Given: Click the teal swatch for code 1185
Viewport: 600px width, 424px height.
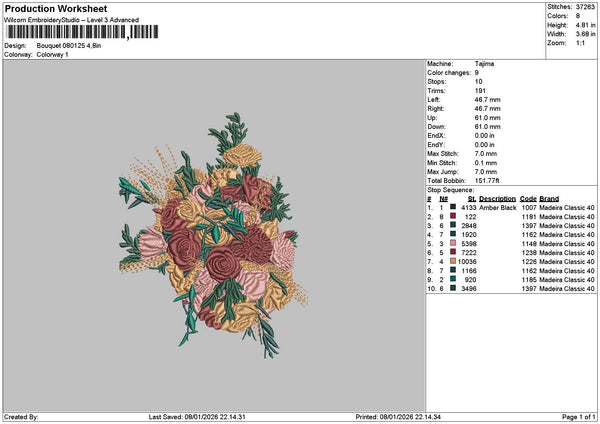Looking at the screenshot, I should click(453, 279).
